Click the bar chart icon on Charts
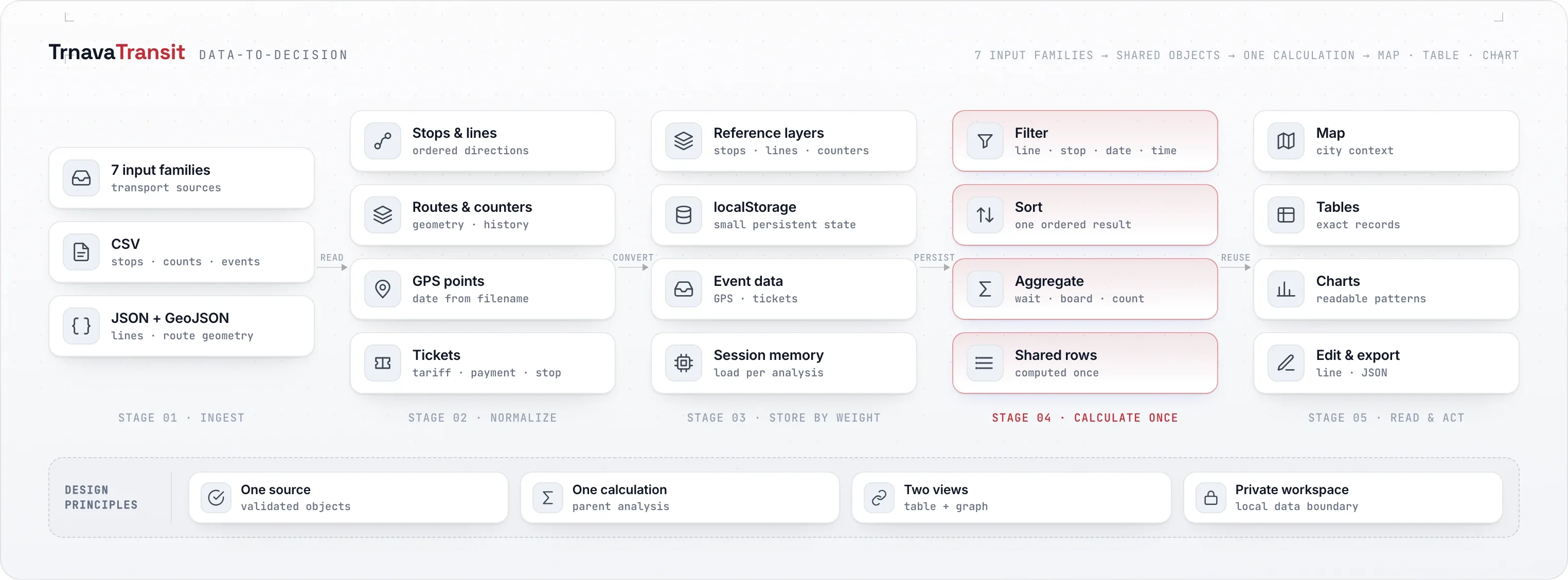This screenshot has width=1568, height=580. click(1286, 289)
